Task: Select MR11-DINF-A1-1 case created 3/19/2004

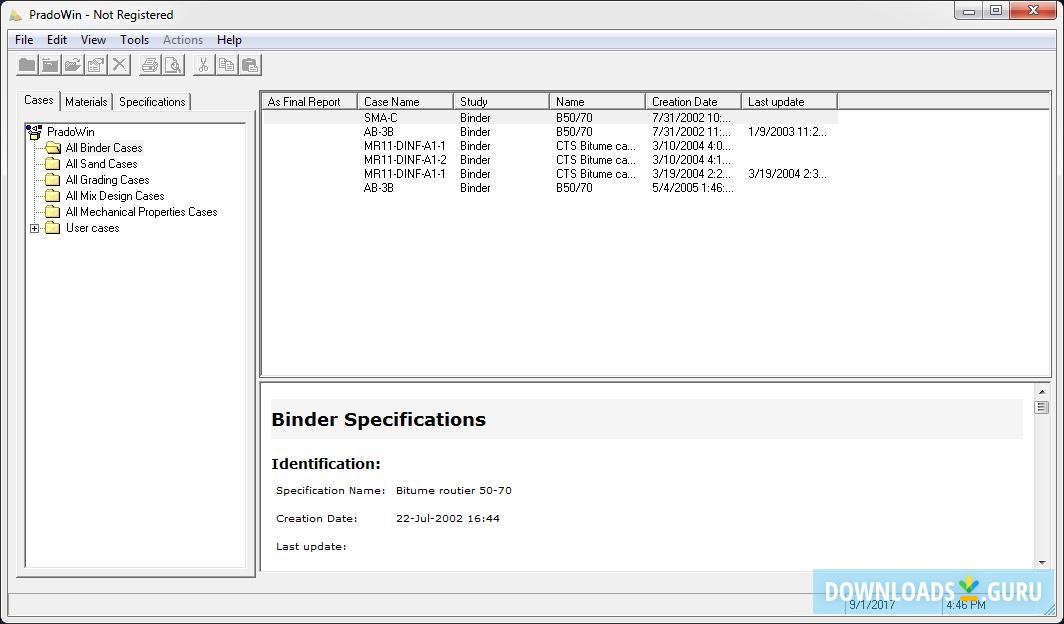Action: (x=550, y=174)
